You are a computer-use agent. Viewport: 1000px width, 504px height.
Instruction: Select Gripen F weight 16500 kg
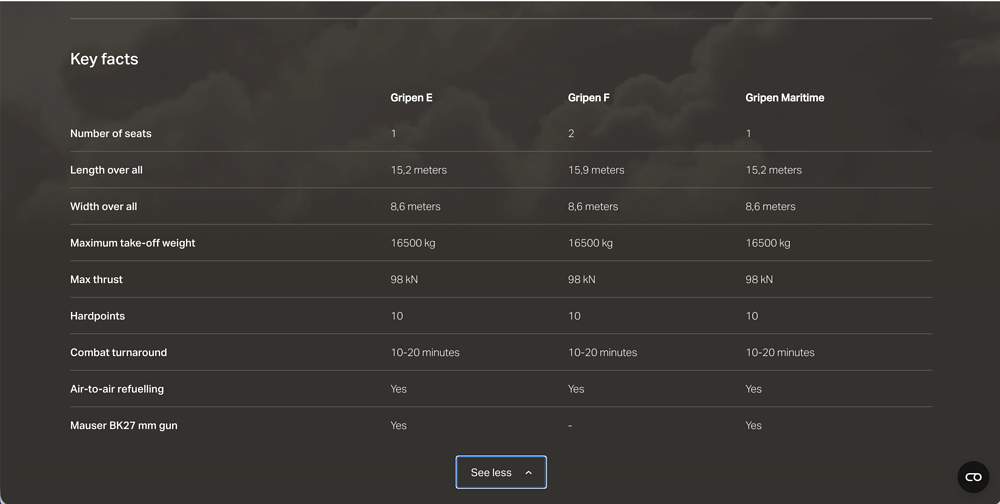pos(591,243)
